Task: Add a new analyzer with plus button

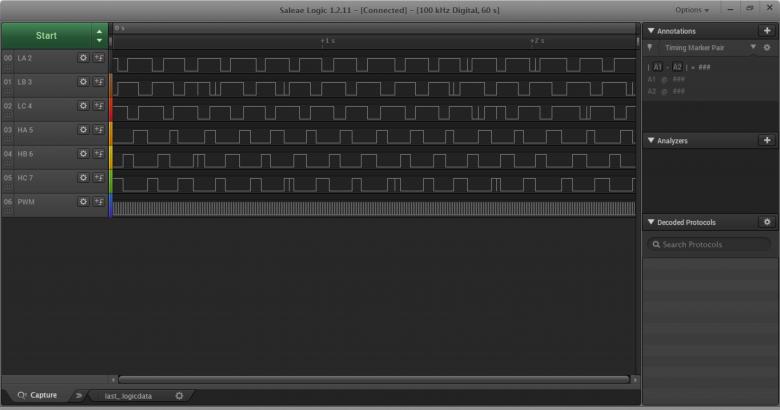Action: (767, 141)
